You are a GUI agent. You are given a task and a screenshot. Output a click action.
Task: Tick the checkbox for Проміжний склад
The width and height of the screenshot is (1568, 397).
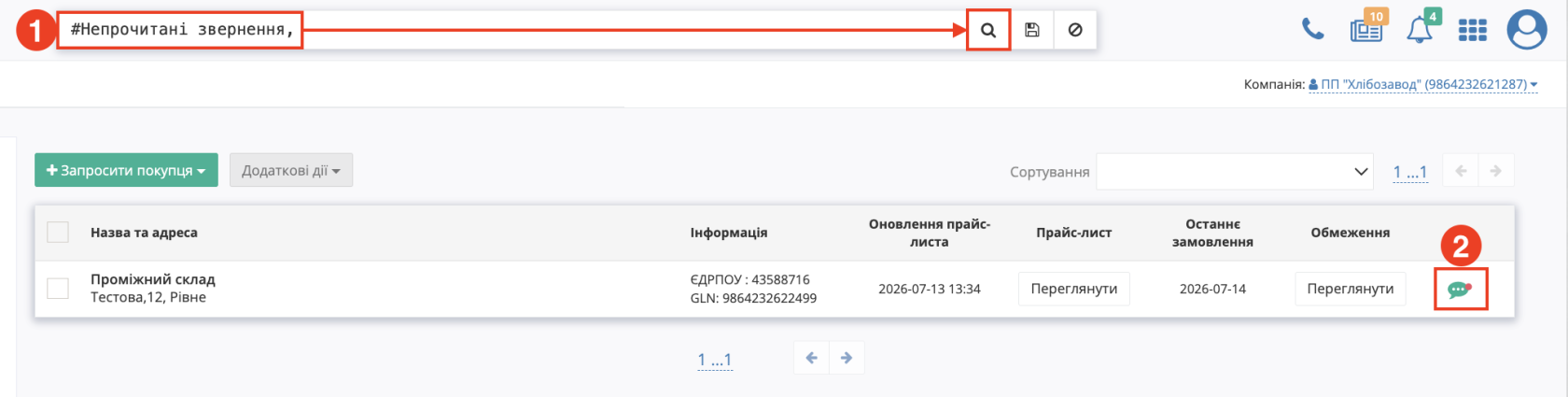click(x=58, y=288)
